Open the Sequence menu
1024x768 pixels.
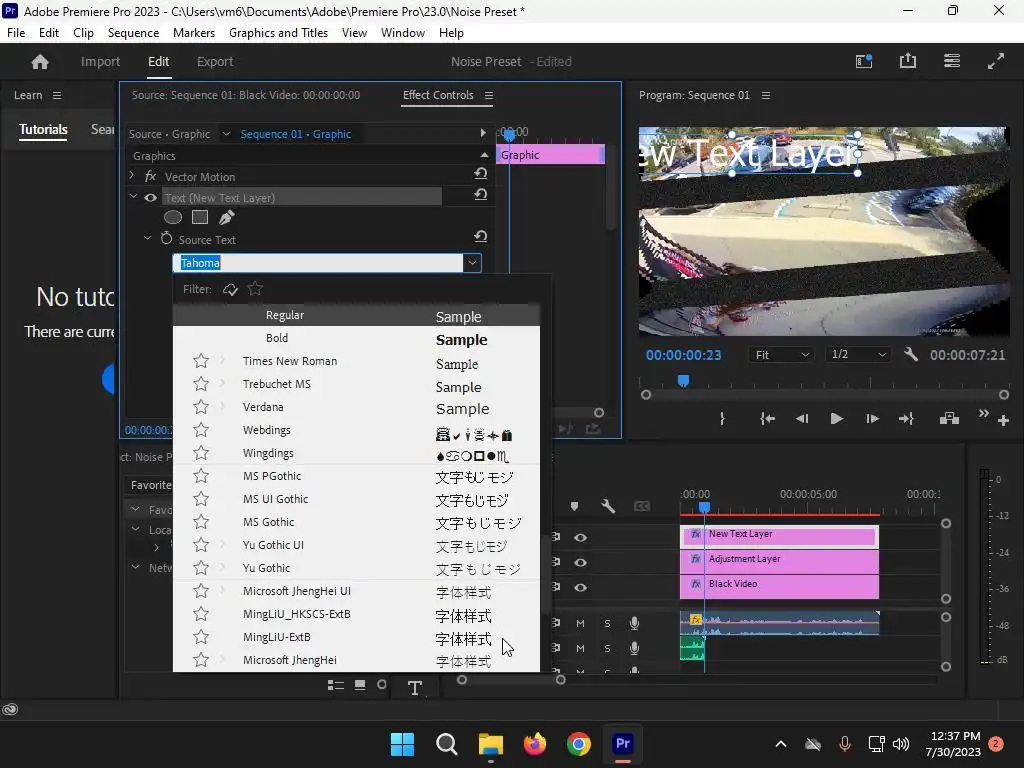(x=133, y=33)
